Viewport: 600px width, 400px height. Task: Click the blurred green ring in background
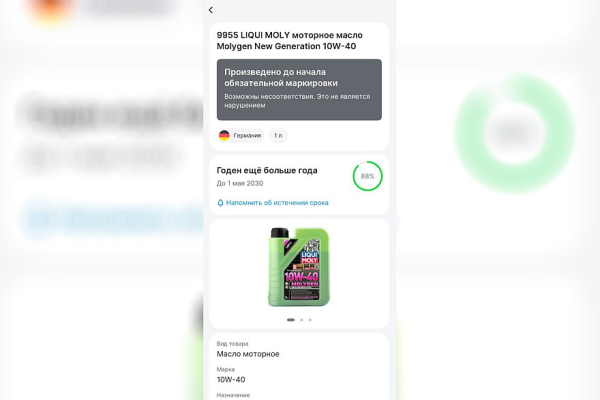click(515, 133)
